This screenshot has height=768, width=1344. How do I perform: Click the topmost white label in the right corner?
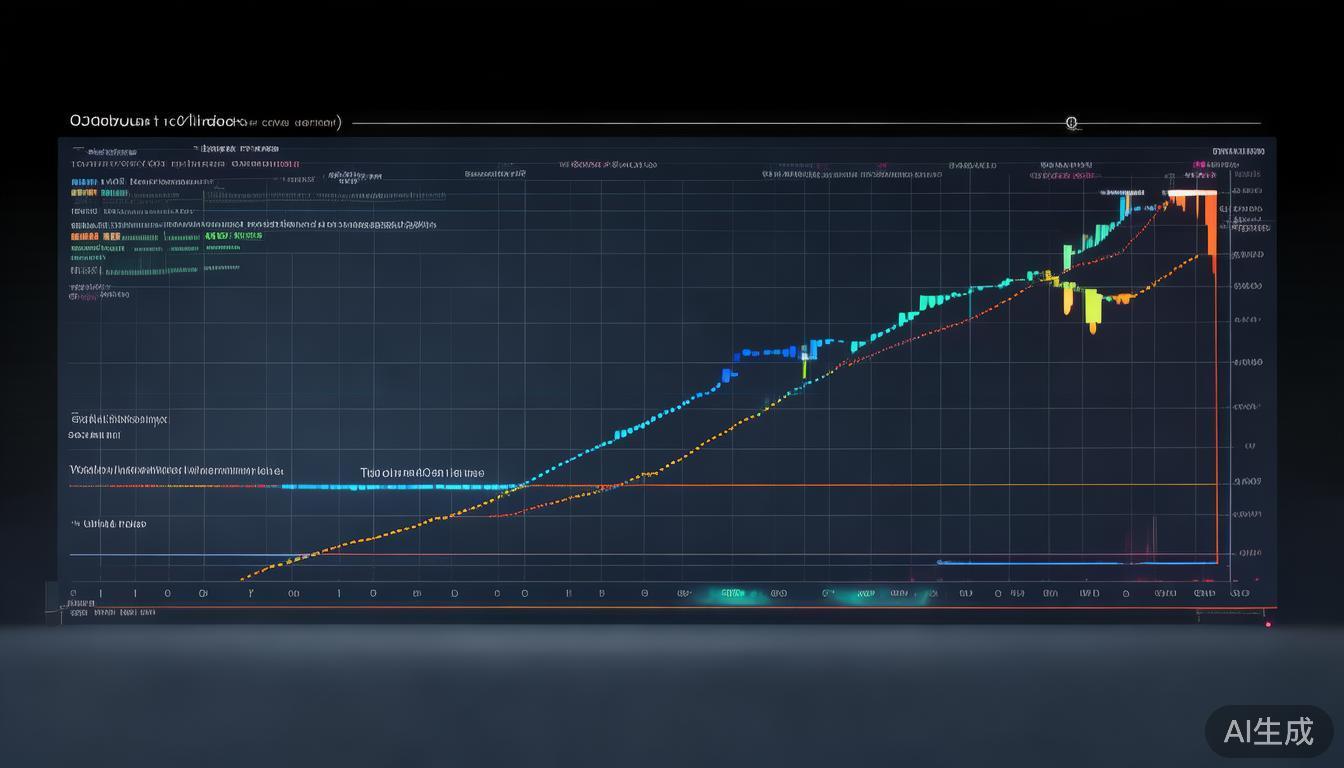point(1238,151)
